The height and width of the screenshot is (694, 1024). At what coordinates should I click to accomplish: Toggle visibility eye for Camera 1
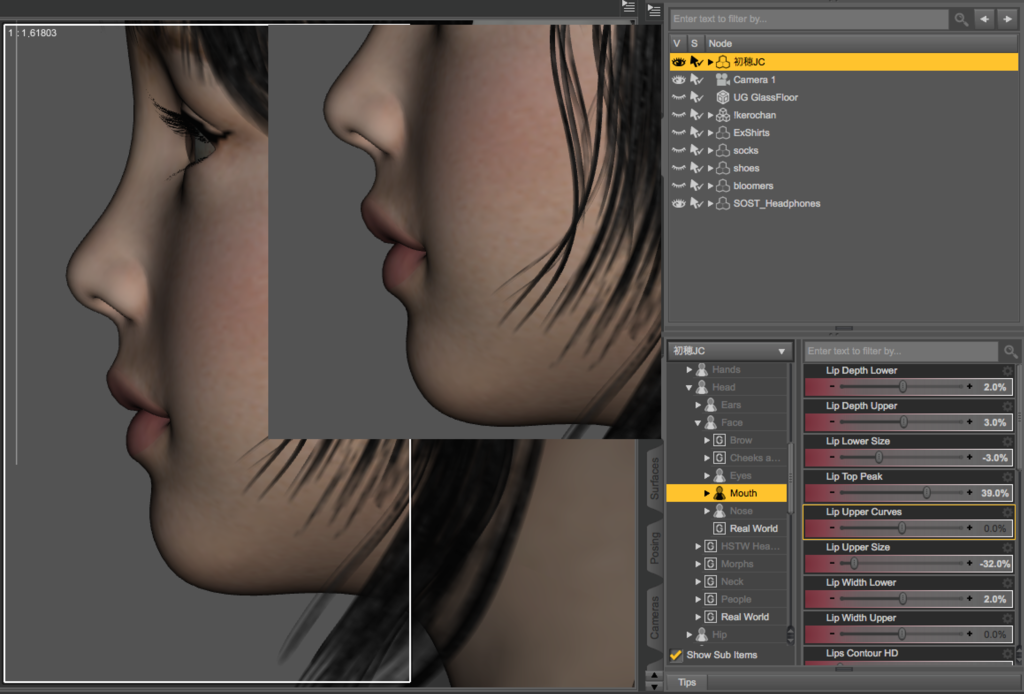pos(679,80)
